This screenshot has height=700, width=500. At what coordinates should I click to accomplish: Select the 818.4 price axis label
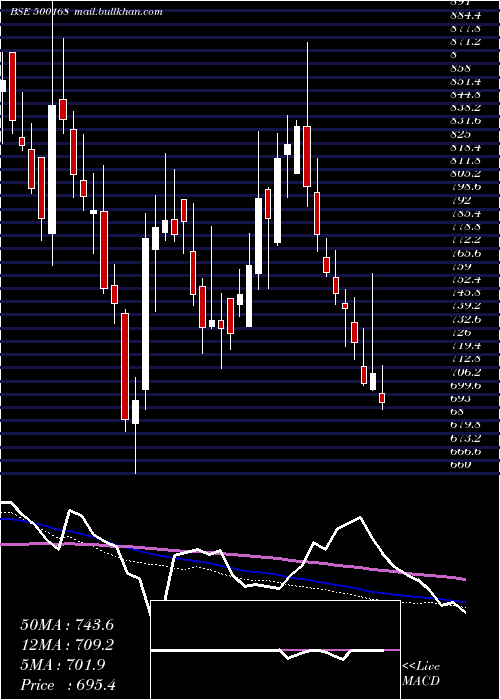465,147
